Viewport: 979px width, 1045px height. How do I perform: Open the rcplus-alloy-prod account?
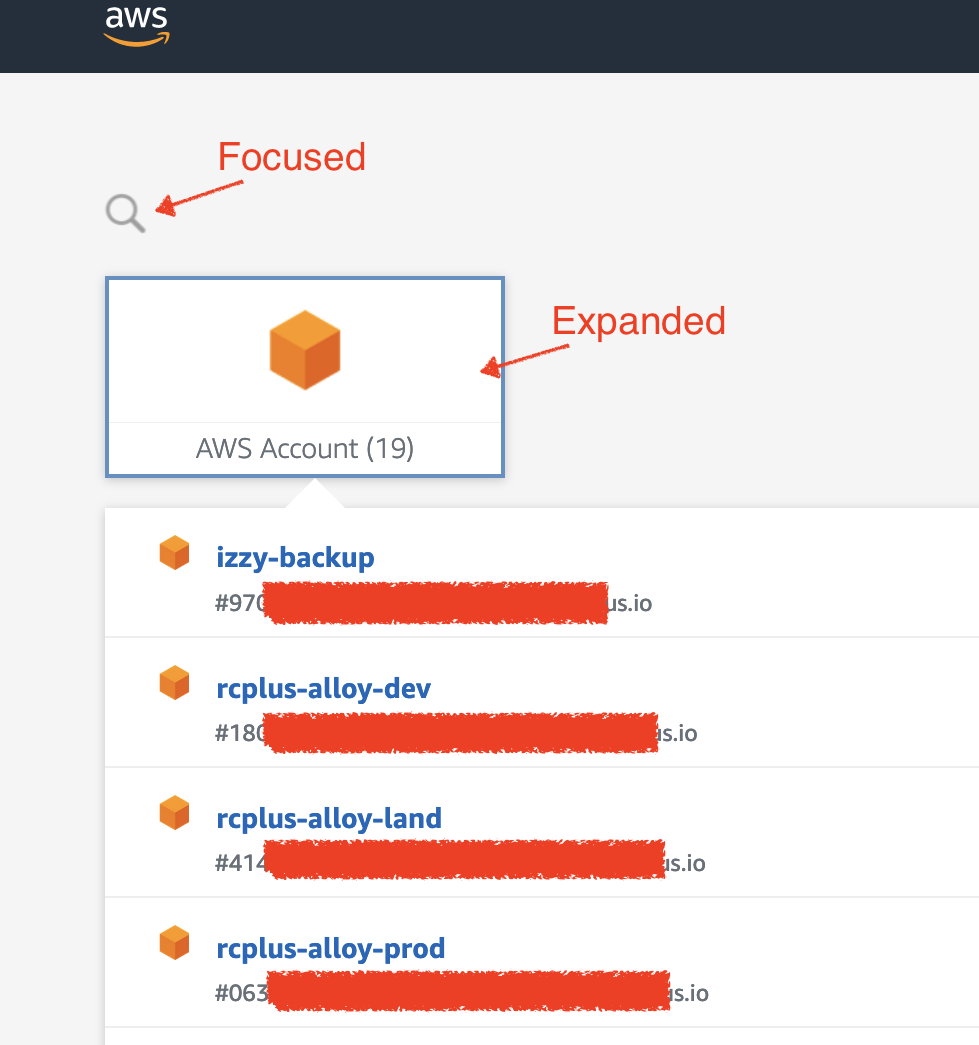(331, 948)
